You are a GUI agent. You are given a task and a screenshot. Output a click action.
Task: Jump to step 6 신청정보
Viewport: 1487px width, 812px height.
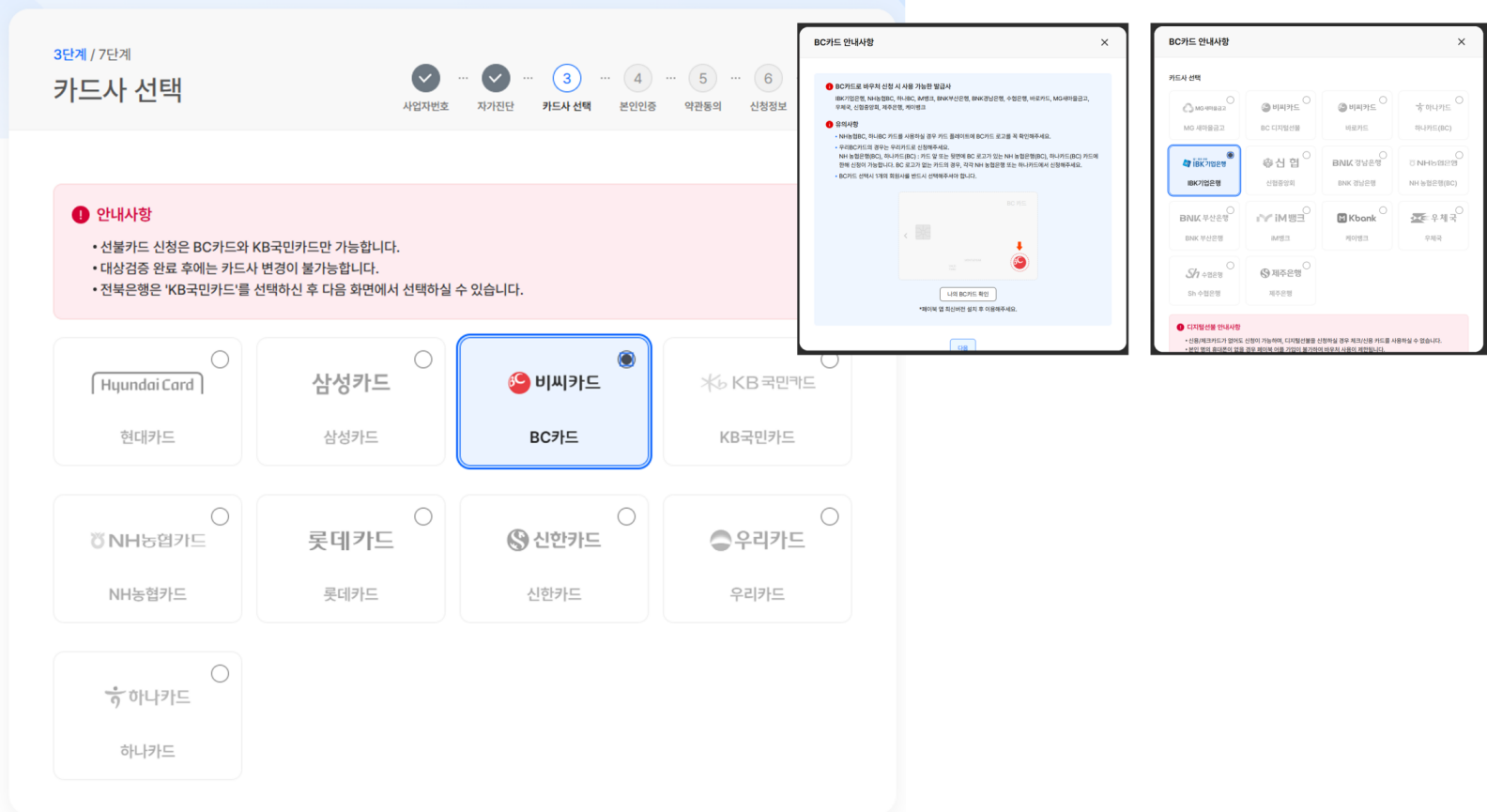[x=768, y=79]
